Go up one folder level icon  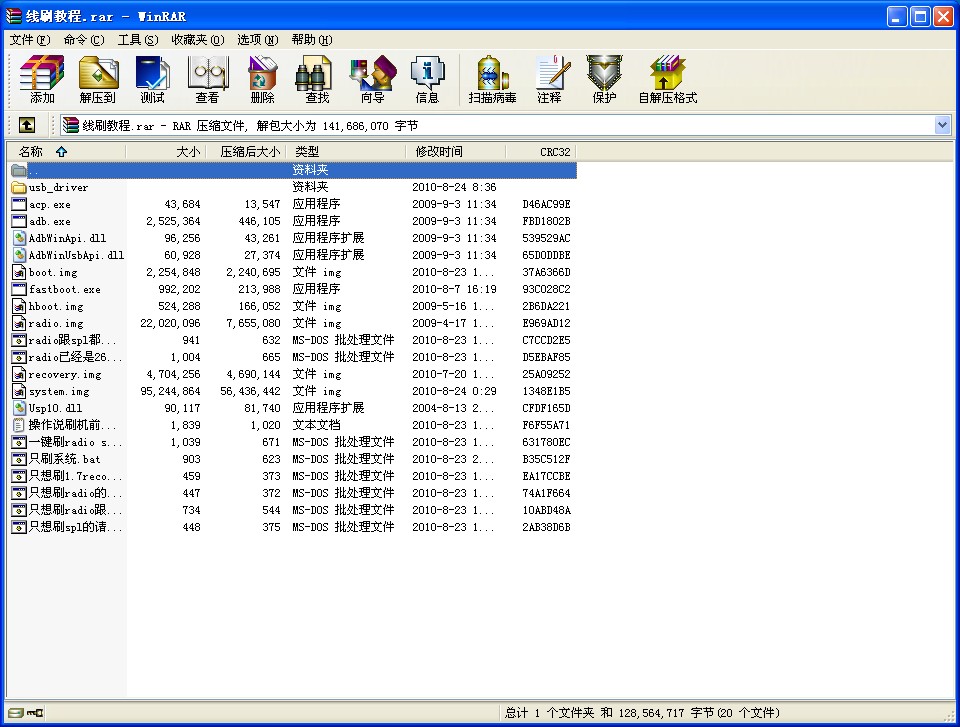coord(26,126)
